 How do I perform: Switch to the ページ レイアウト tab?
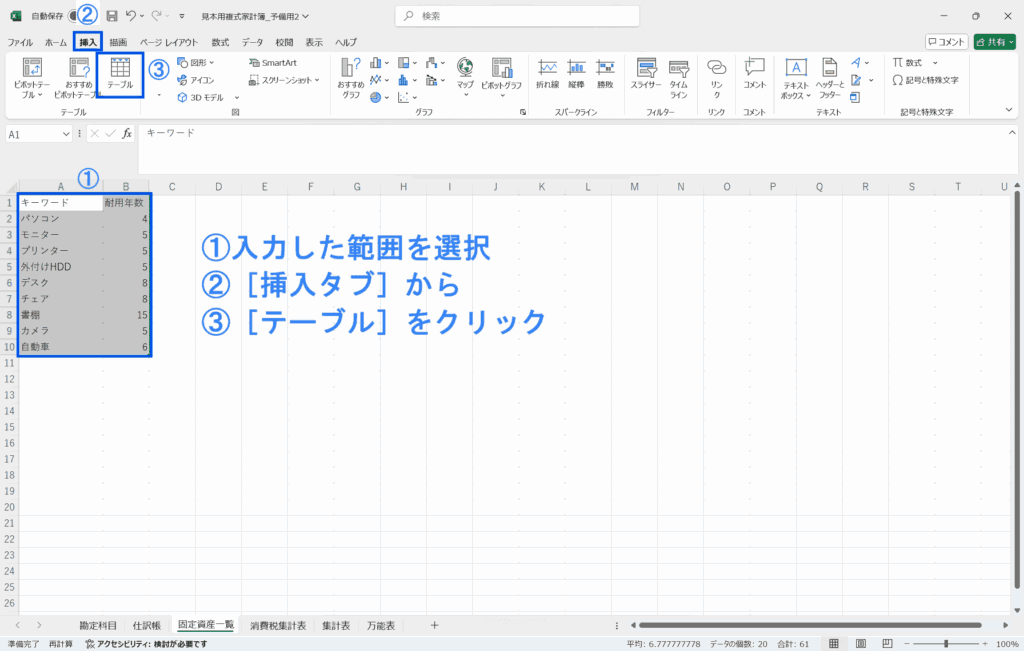pyautogui.click(x=168, y=42)
